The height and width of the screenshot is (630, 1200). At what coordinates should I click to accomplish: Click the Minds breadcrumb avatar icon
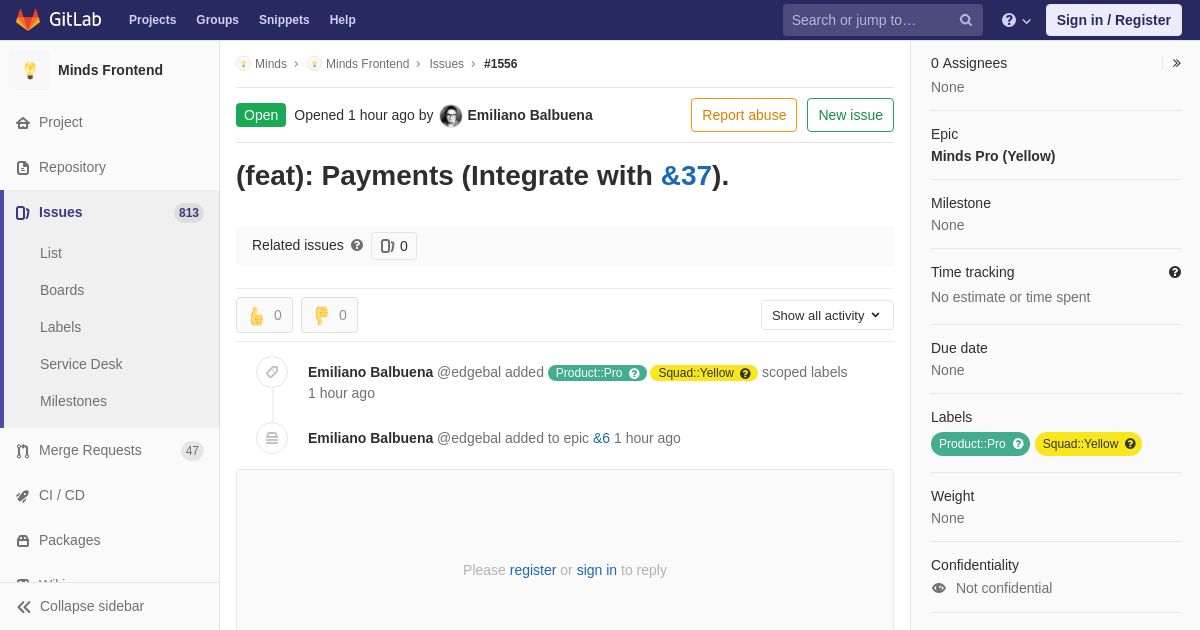(x=243, y=64)
